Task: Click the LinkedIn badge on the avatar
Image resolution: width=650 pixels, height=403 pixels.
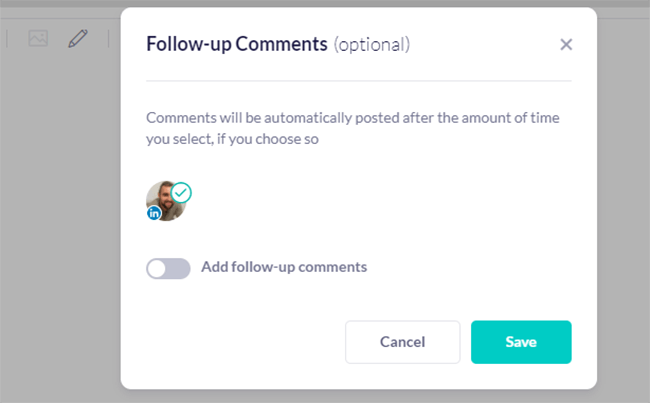Action: [154, 213]
